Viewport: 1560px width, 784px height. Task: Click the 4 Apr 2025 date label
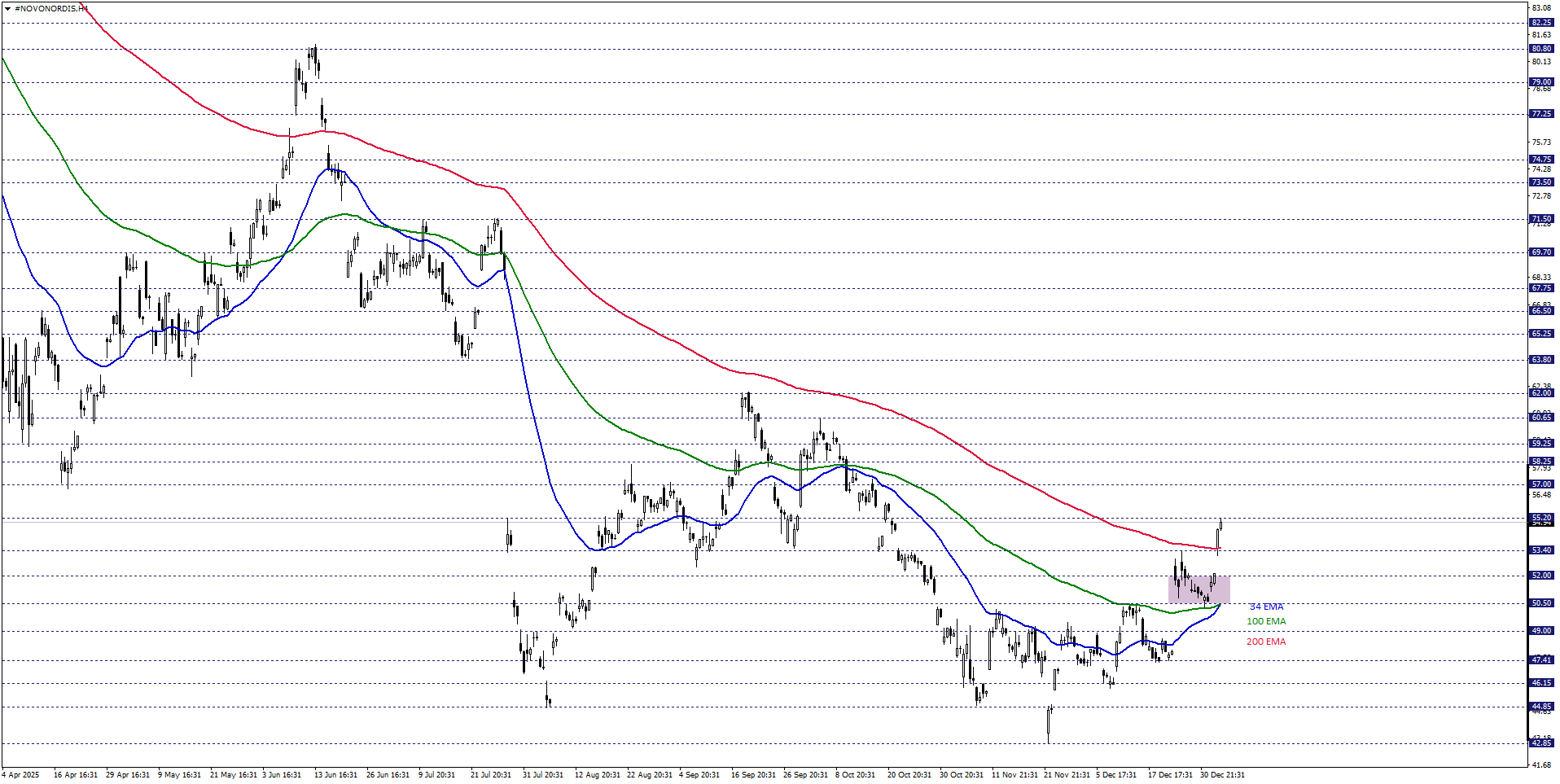[21, 775]
